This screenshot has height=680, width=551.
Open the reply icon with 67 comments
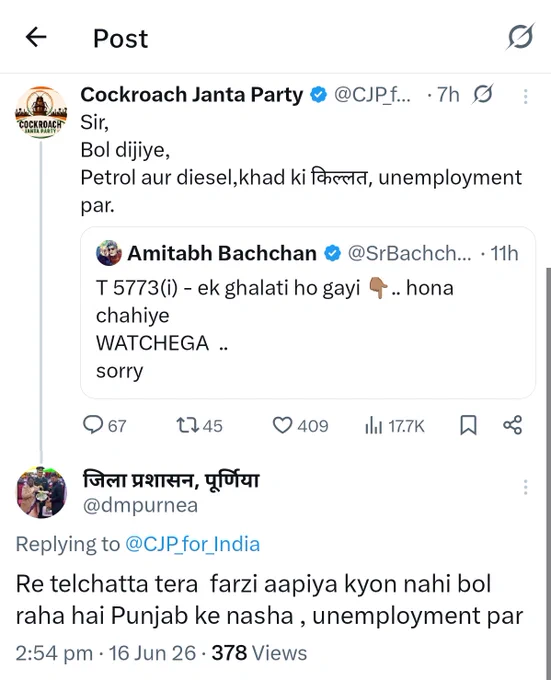(x=104, y=425)
